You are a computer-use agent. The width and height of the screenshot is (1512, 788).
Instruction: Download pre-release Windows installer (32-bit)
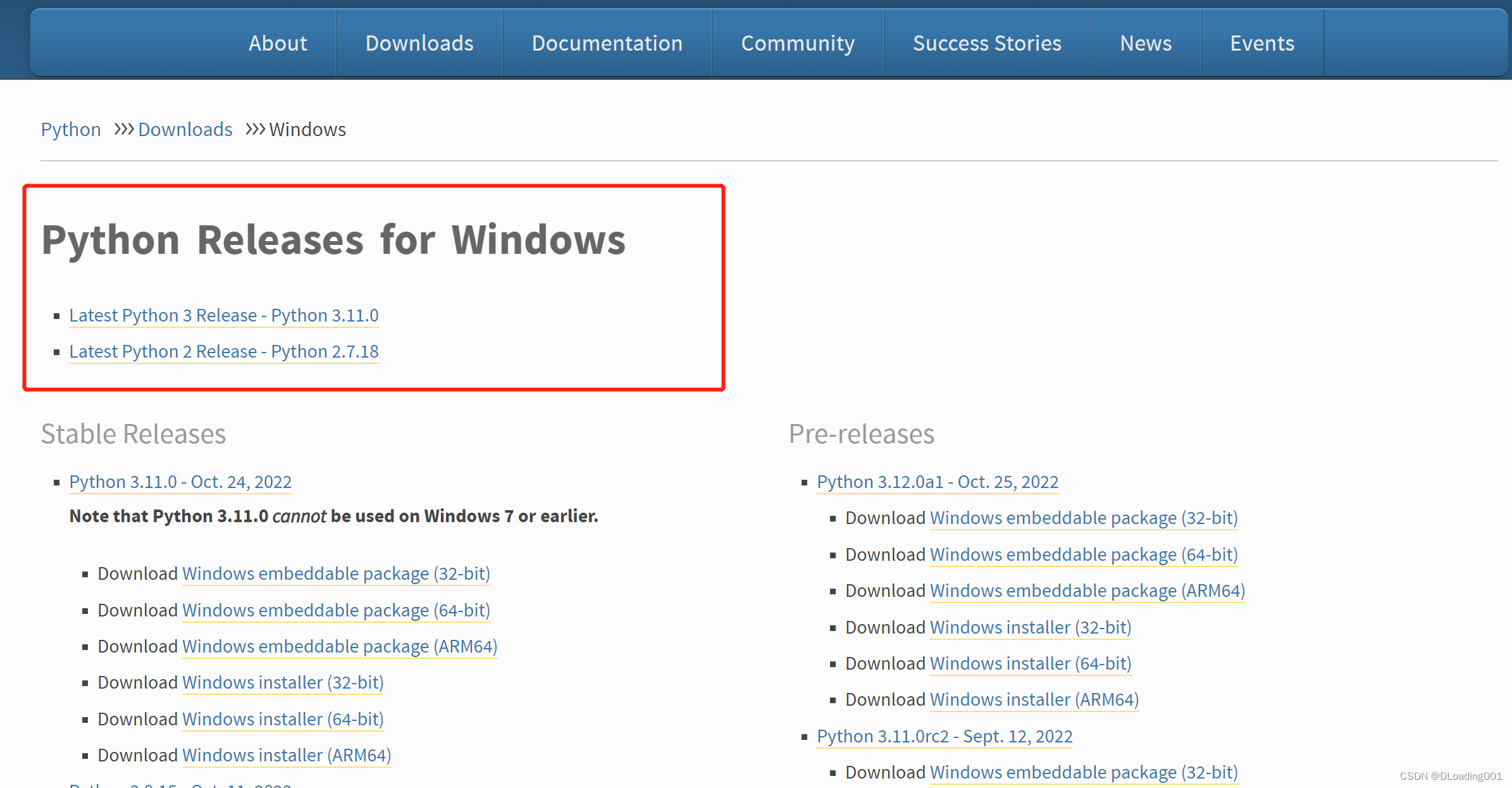tap(1030, 627)
